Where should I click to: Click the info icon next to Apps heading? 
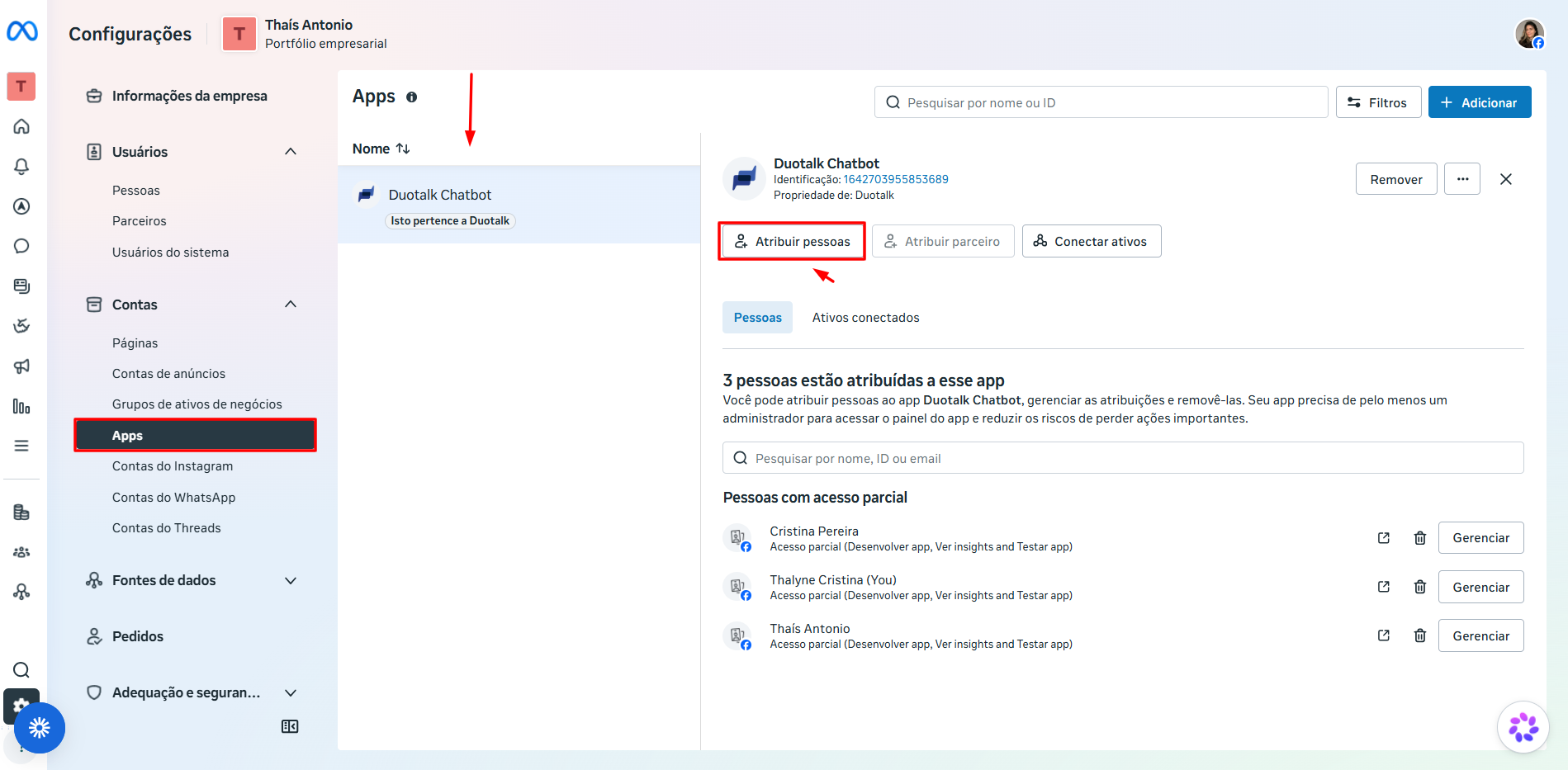point(411,97)
